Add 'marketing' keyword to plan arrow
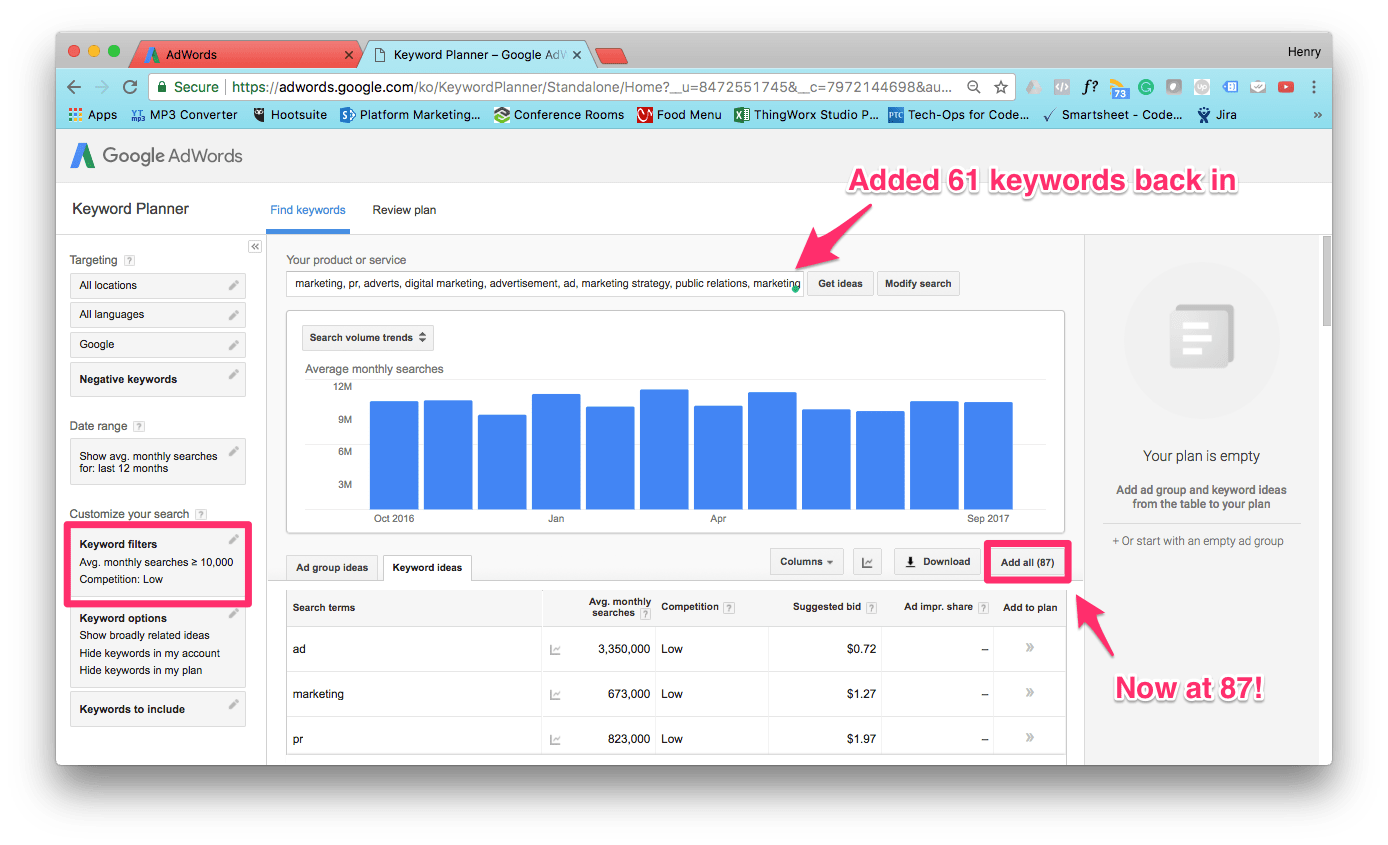 [1030, 693]
